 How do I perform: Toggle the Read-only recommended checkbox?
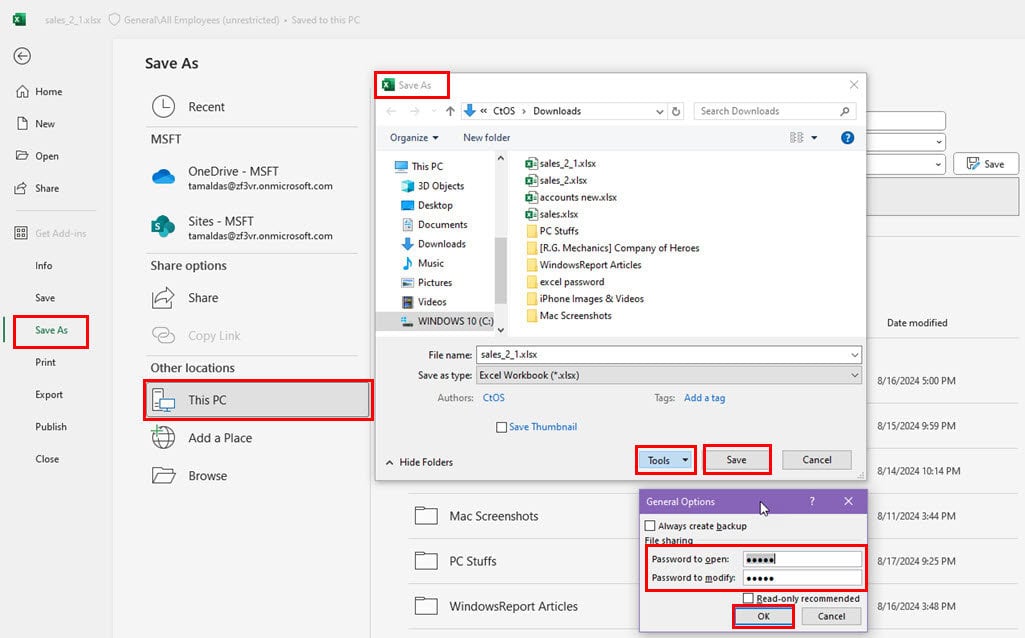click(x=748, y=598)
